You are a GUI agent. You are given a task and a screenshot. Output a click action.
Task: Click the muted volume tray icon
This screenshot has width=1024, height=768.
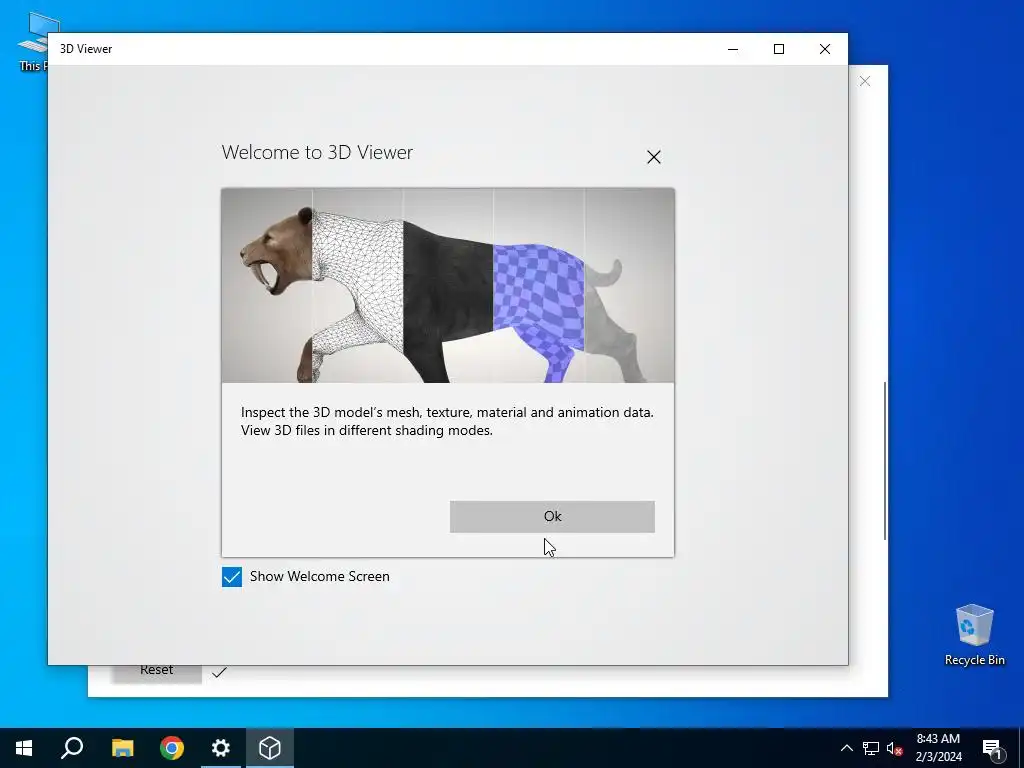point(894,748)
